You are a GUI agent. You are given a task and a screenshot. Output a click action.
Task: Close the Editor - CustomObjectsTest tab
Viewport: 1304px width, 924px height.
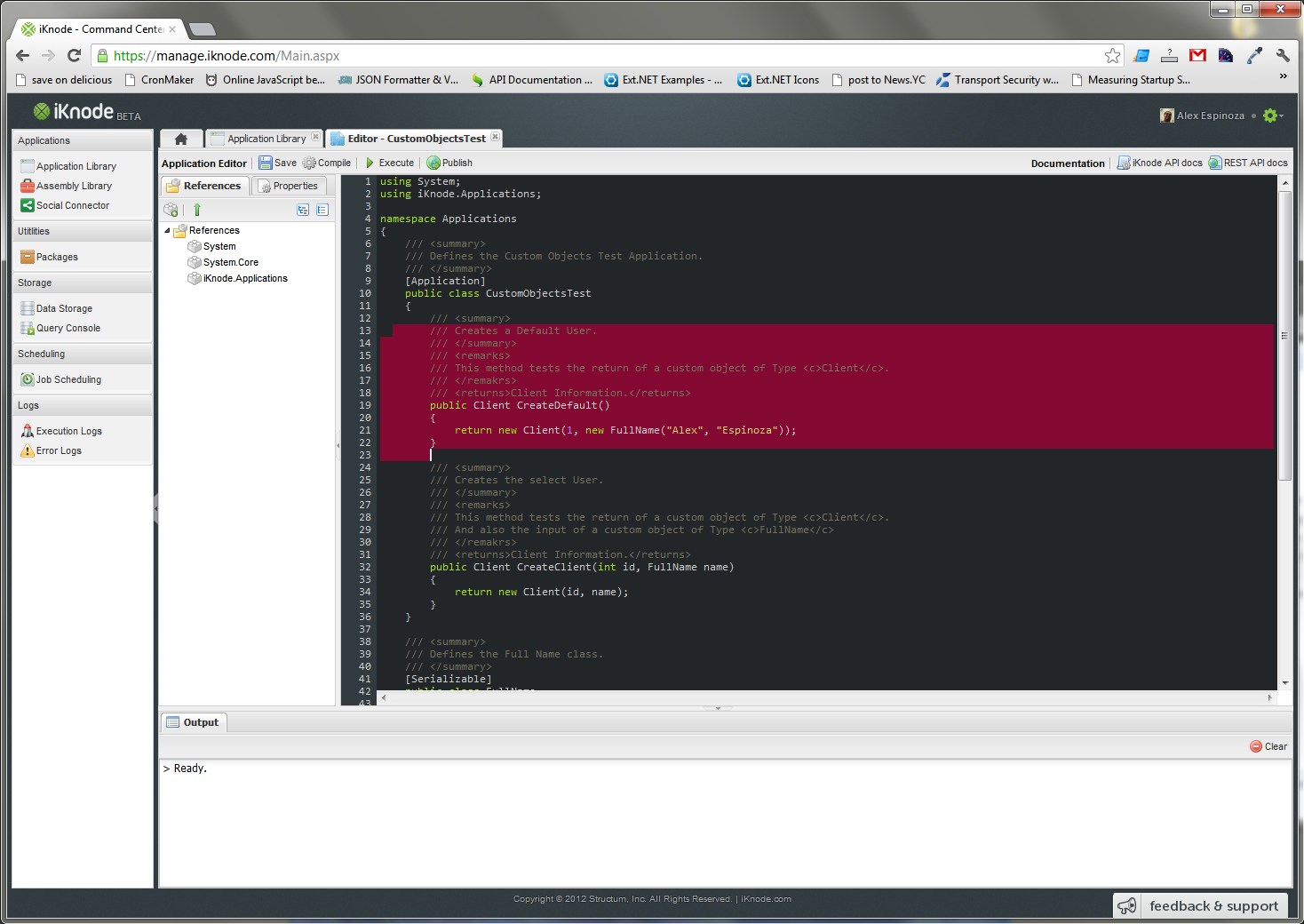click(495, 137)
